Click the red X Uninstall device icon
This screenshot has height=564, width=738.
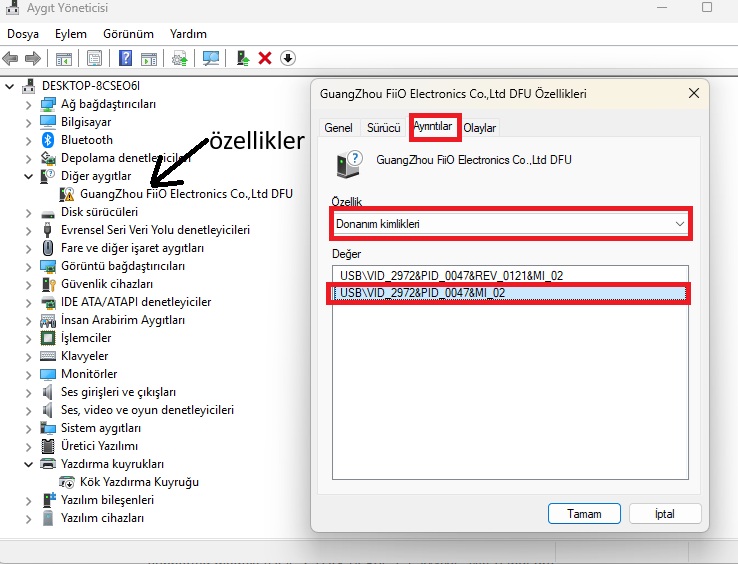[x=265, y=58]
